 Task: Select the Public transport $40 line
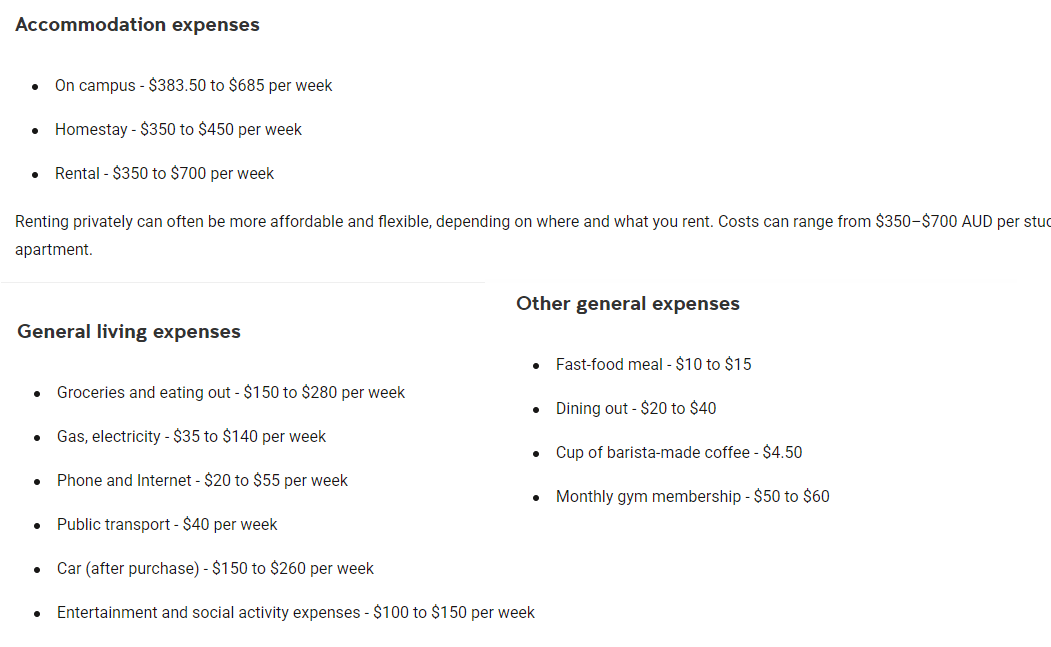[167, 525]
